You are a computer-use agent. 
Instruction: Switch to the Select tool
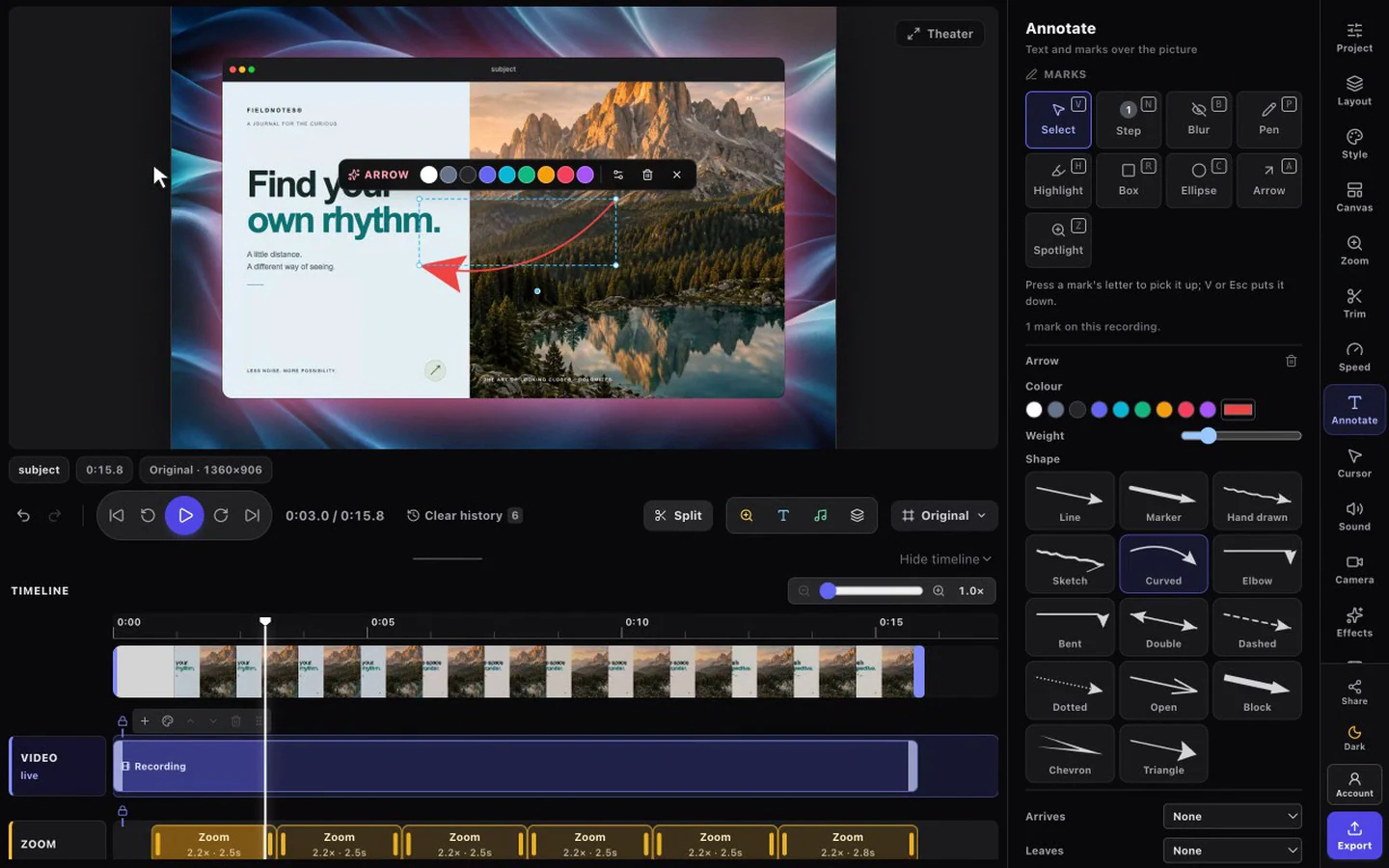point(1058,120)
